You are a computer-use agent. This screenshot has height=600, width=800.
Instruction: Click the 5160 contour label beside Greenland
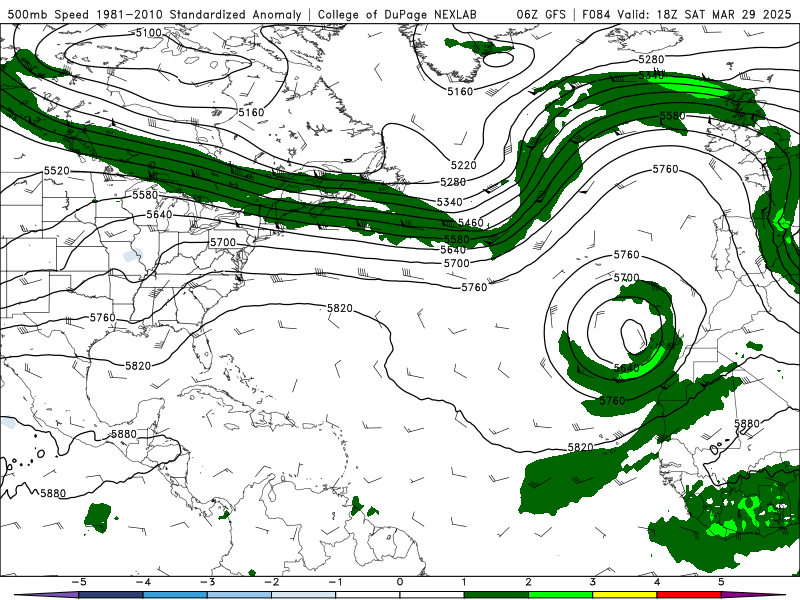tap(460, 91)
